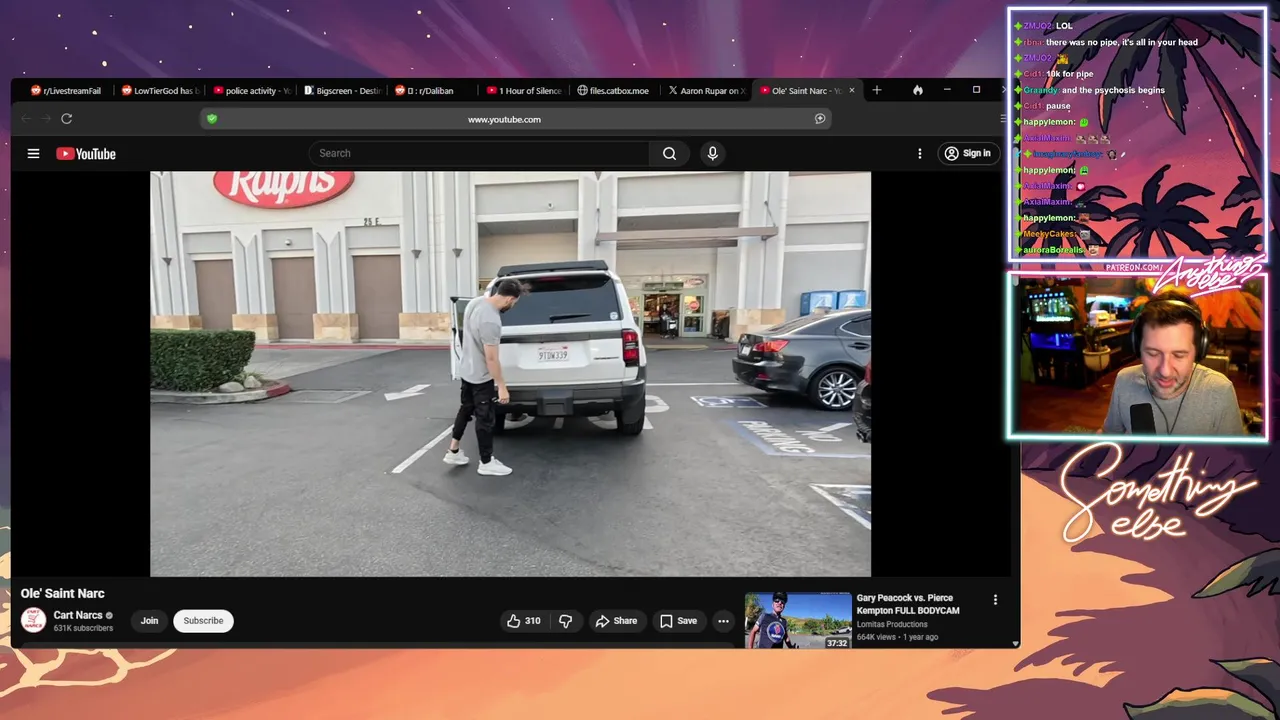This screenshot has width=1280, height=720.
Task: Reload the page with refresh icon
Action: click(67, 119)
